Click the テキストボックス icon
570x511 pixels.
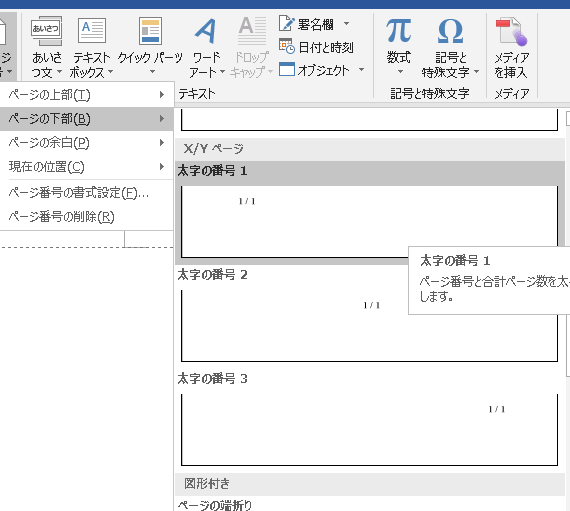coord(92,31)
